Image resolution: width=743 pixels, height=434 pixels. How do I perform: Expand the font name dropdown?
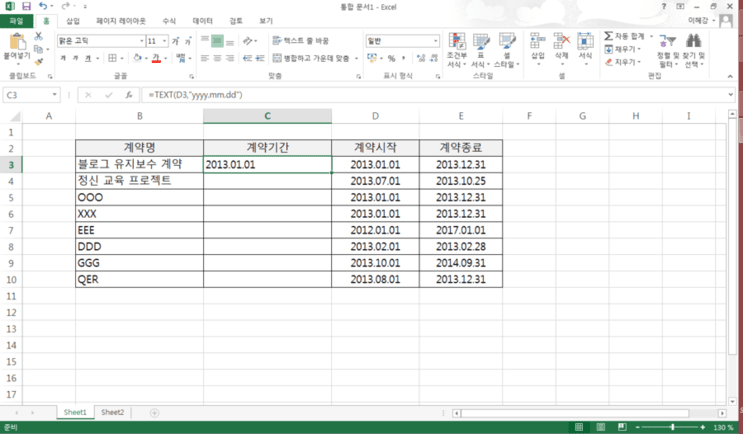(141, 41)
